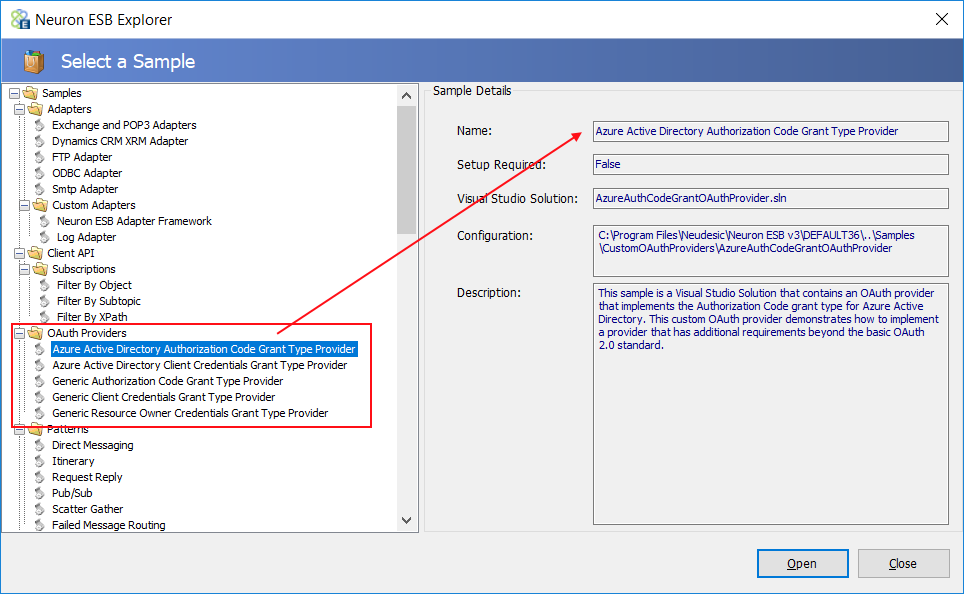Click the tree scrollbar down arrow

pos(406,520)
